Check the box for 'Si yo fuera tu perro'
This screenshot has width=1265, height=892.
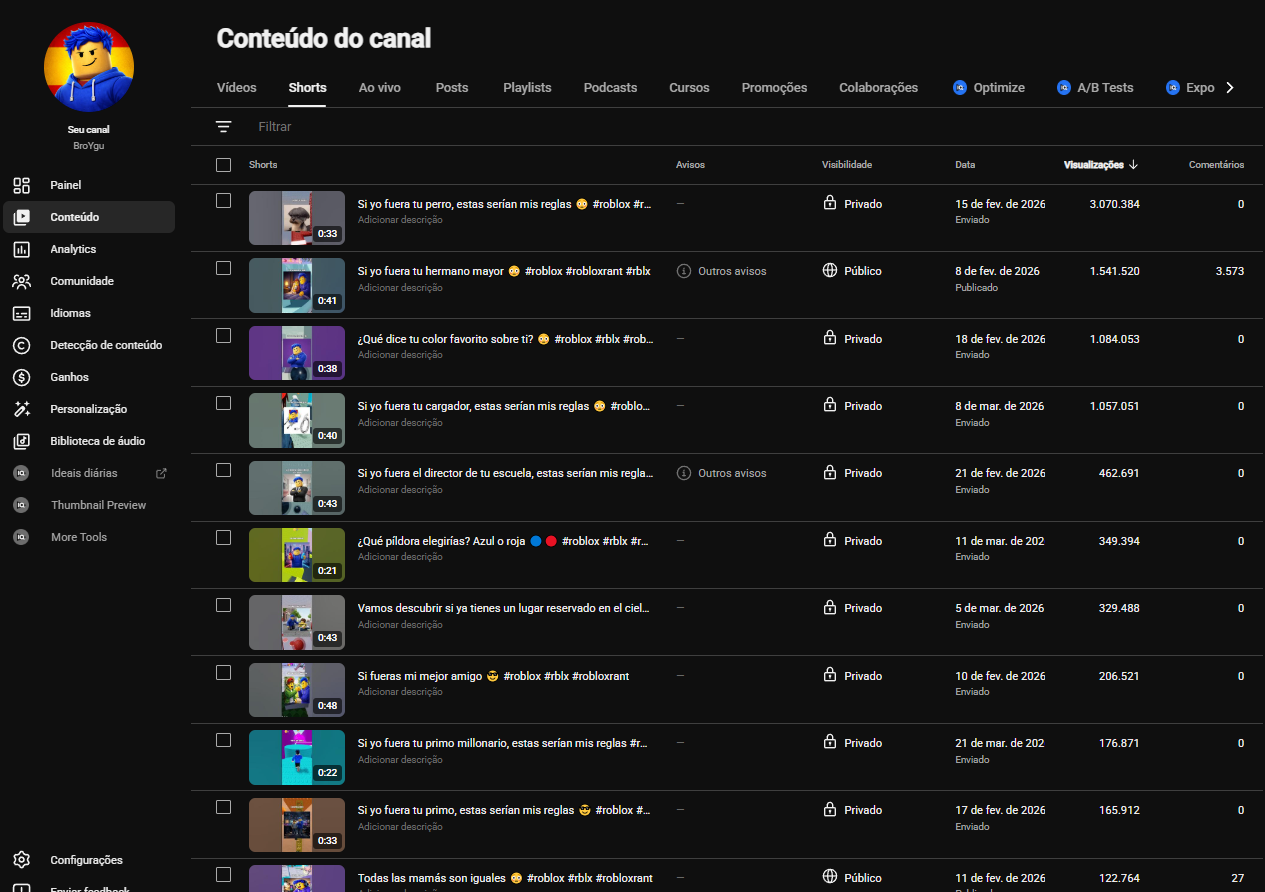point(223,201)
